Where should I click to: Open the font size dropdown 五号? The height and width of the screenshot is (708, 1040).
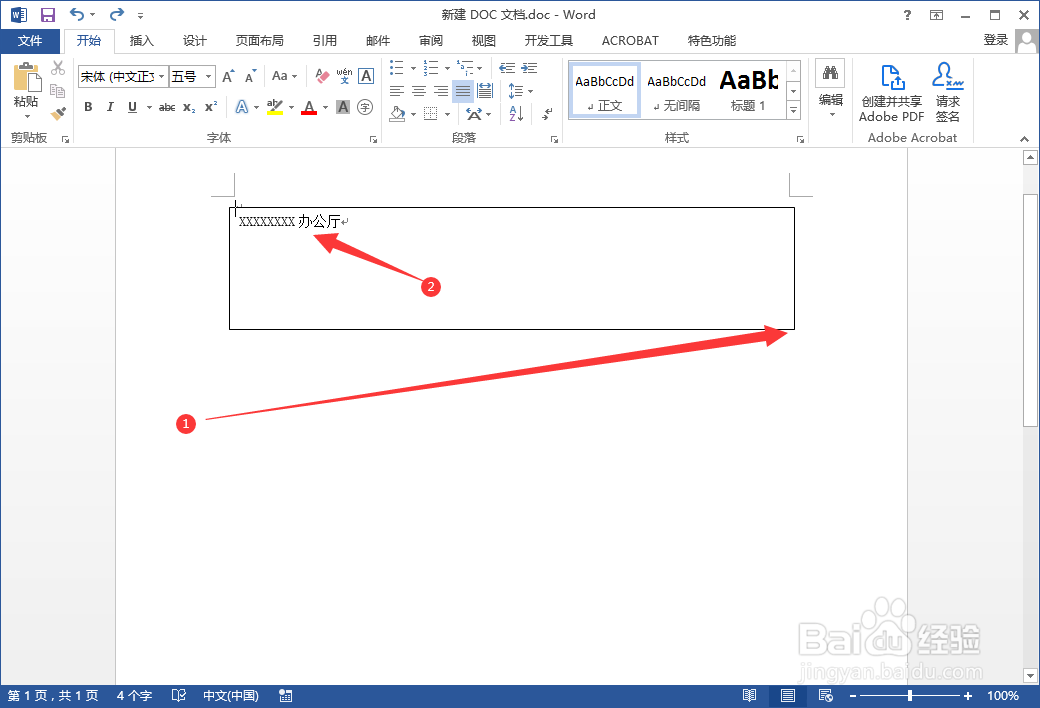pos(208,76)
